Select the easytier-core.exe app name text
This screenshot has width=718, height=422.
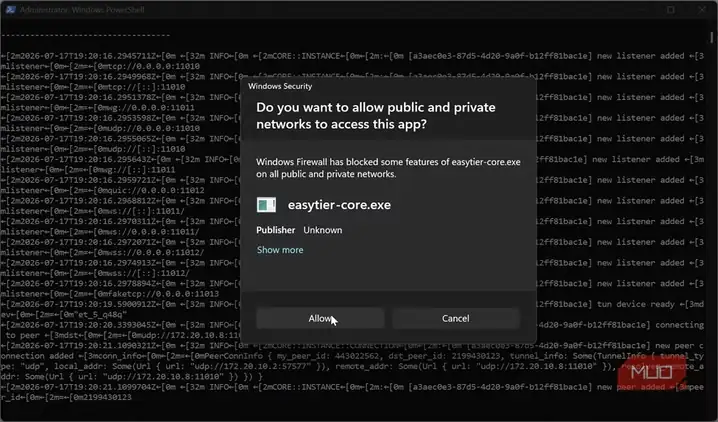(339, 205)
